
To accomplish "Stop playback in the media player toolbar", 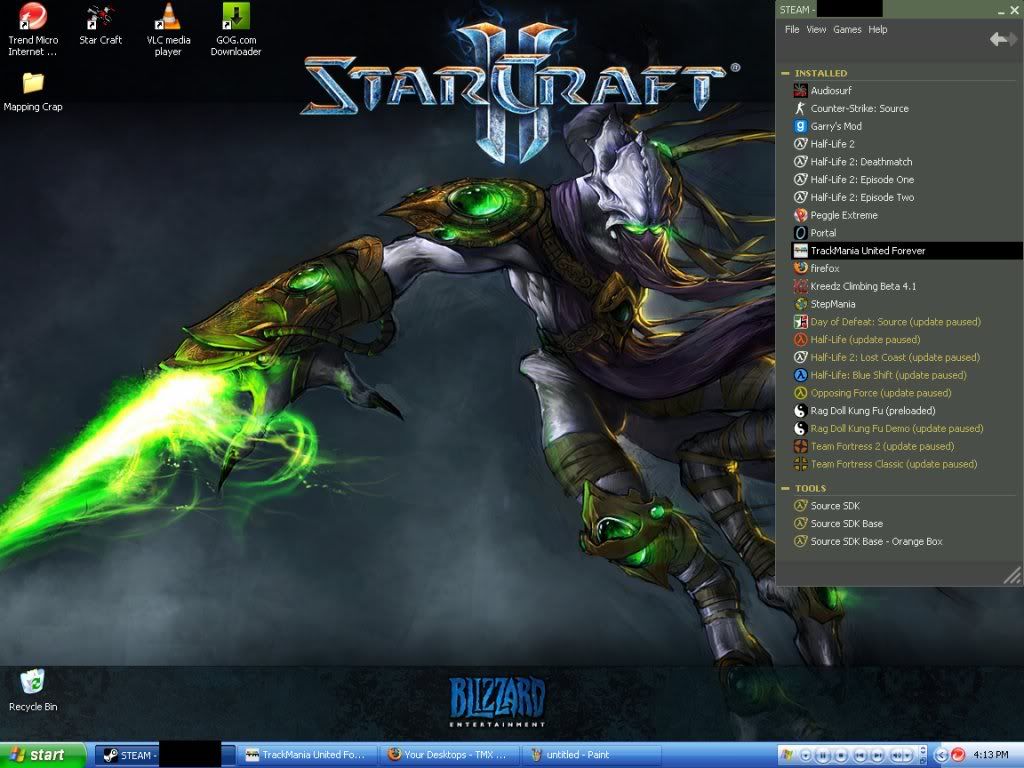I will (x=841, y=756).
